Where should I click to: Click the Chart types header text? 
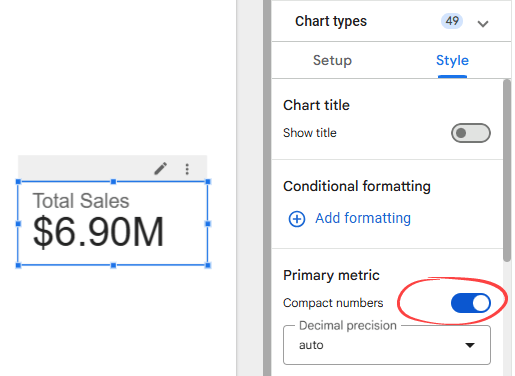pos(331,21)
